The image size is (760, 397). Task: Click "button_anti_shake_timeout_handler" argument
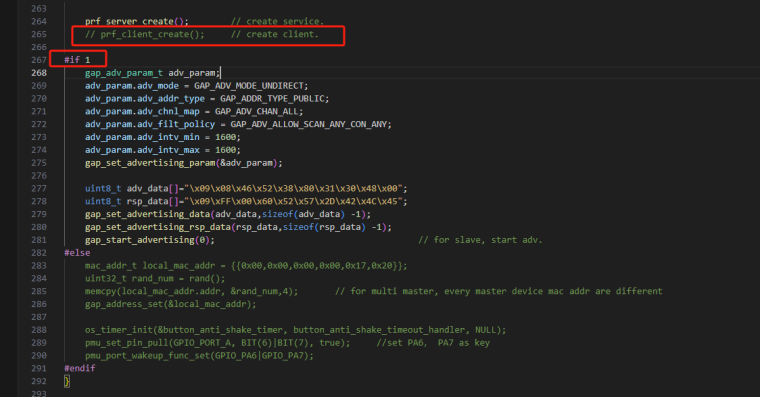click(379, 330)
